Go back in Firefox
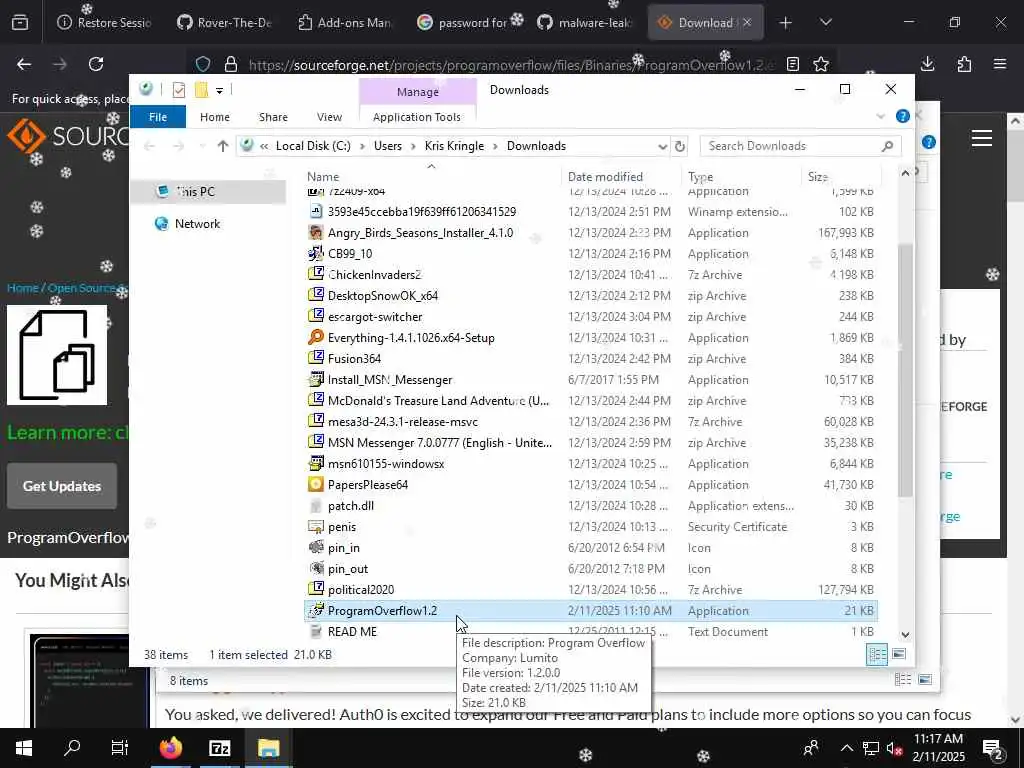 coord(24,64)
